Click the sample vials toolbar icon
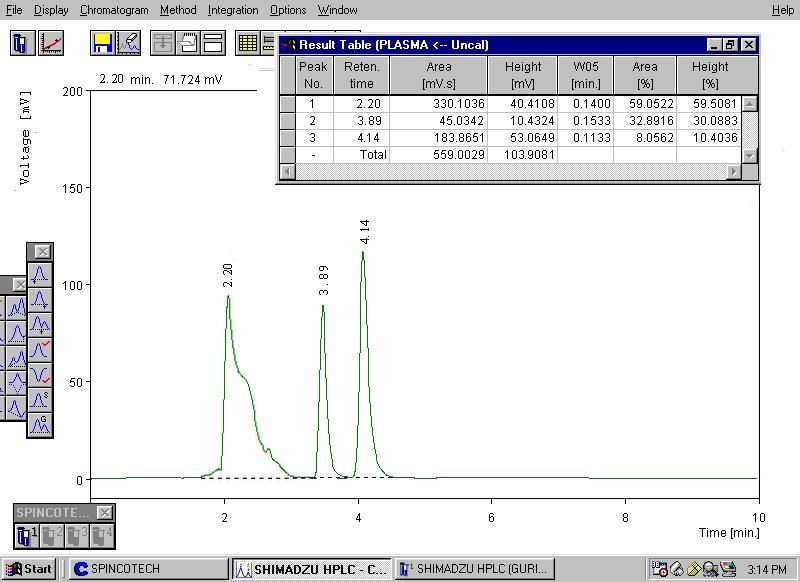This screenshot has height=582, width=800. (22, 43)
